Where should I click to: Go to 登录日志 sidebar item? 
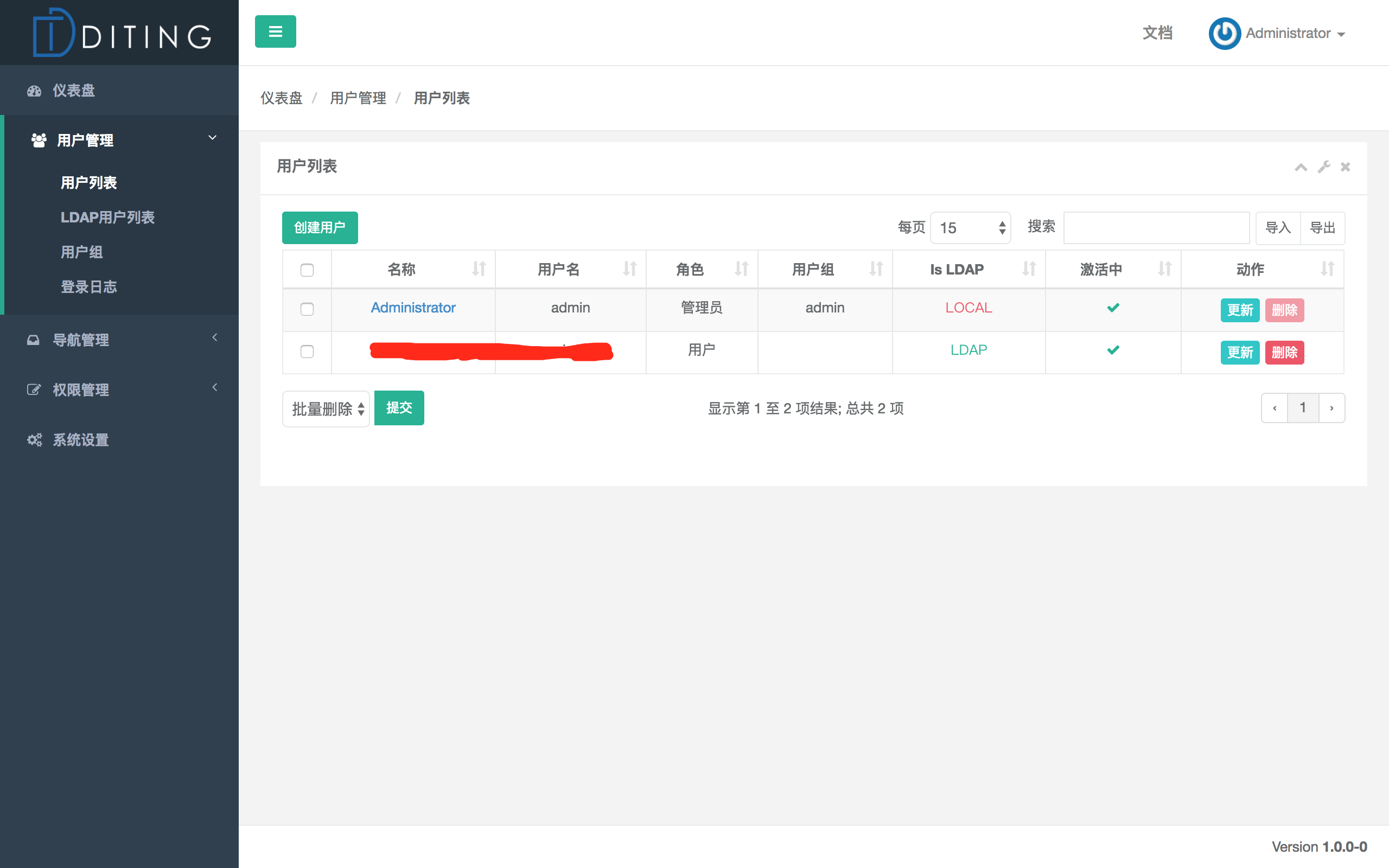[x=88, y=286]
